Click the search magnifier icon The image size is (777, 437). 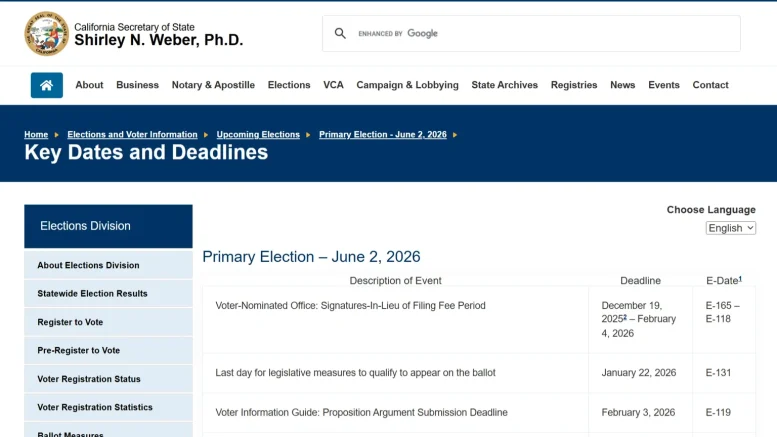340,33
